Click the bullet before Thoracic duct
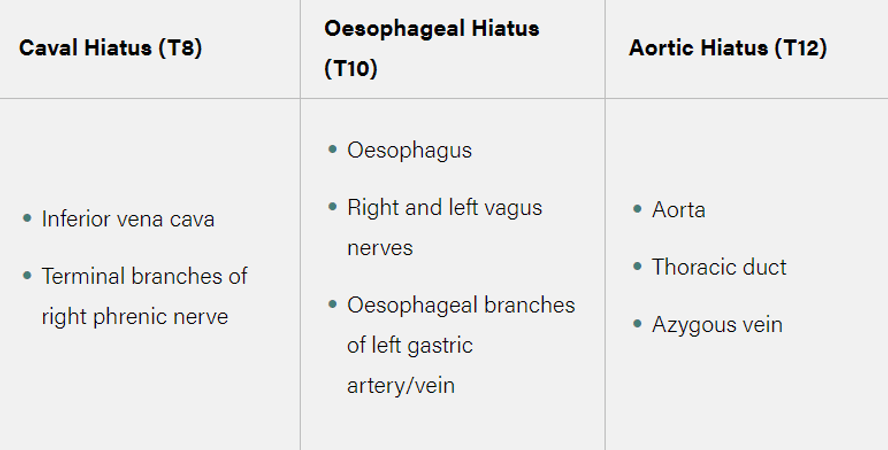Viewport: 888px width, 450px height. 637,267
